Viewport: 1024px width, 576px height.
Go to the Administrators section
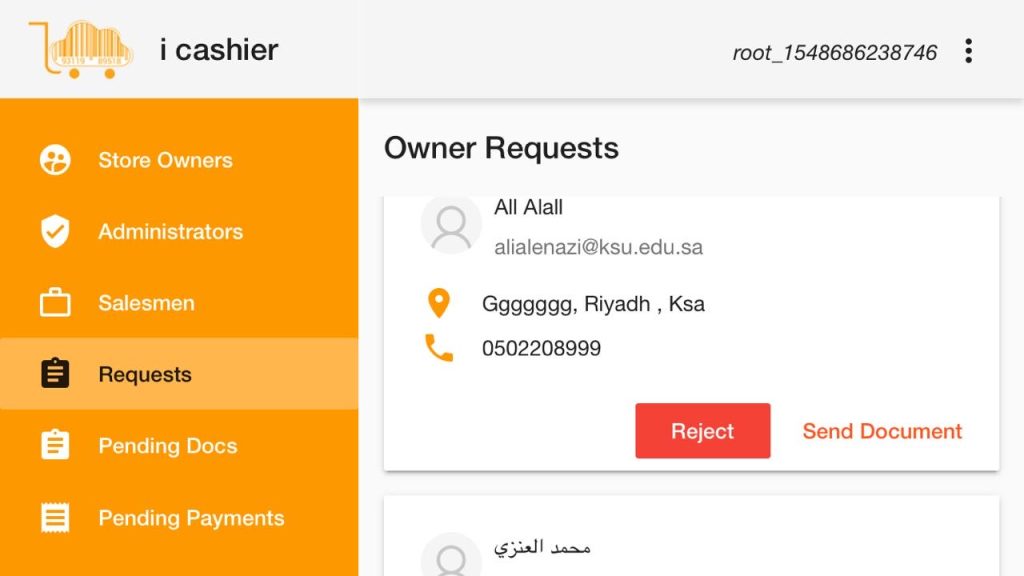[x=170, y=231]
